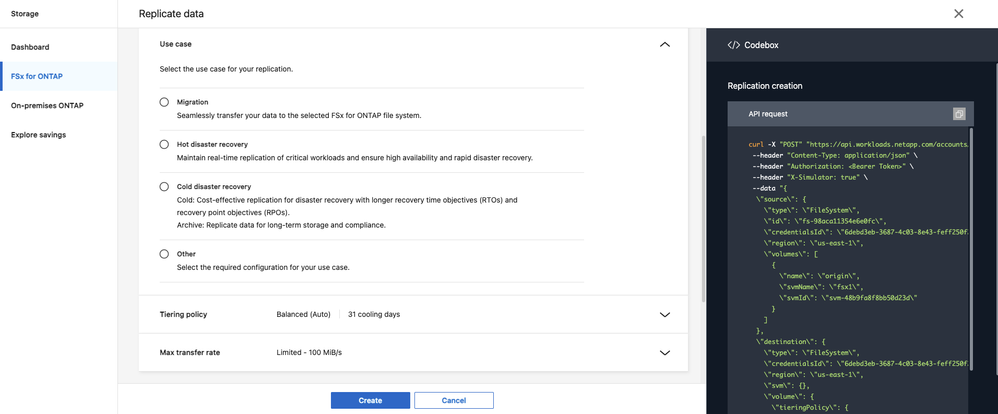Copy the API request code
998x414 pixels.
click(959, 114)
